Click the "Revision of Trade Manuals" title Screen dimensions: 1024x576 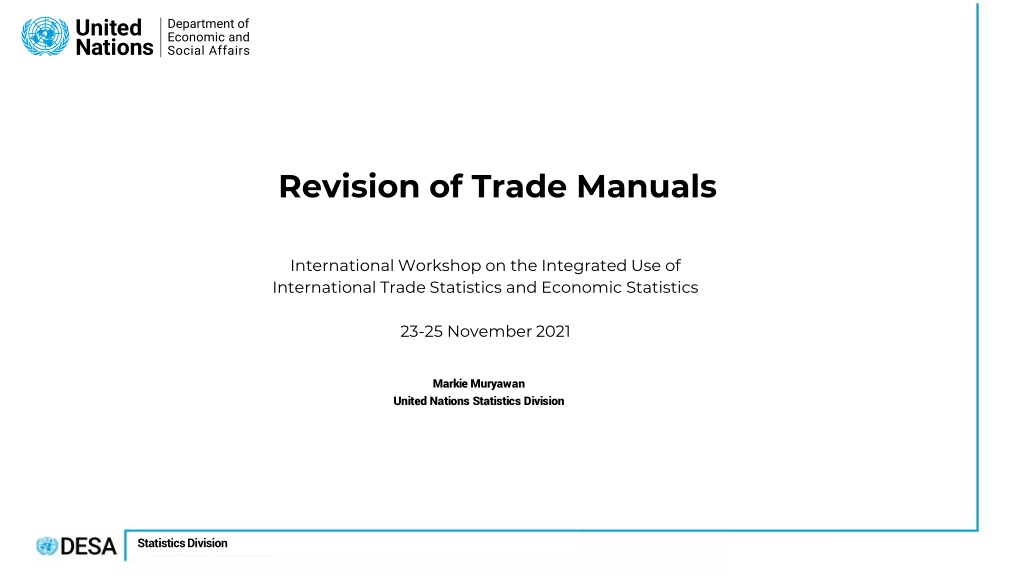498,186
